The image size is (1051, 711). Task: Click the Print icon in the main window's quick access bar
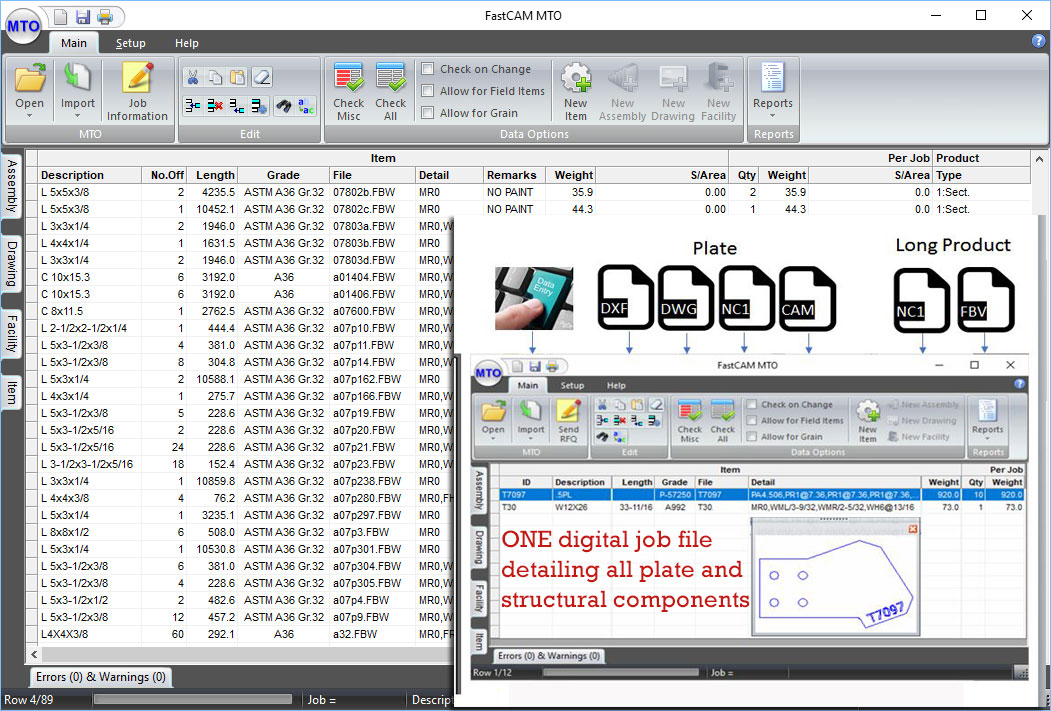pos(105,16)
